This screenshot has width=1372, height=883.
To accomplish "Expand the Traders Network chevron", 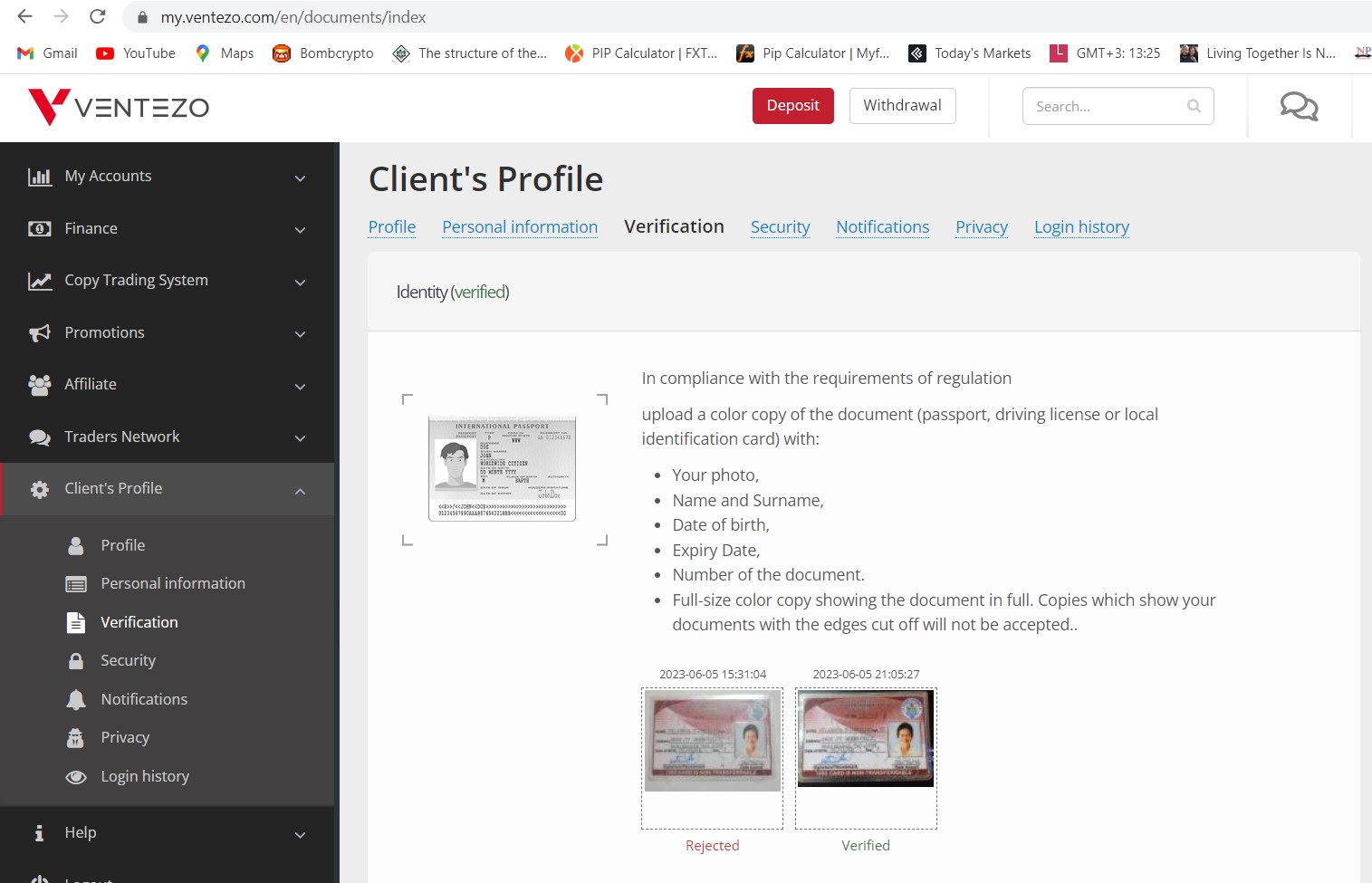I will [x=301, y=438].
